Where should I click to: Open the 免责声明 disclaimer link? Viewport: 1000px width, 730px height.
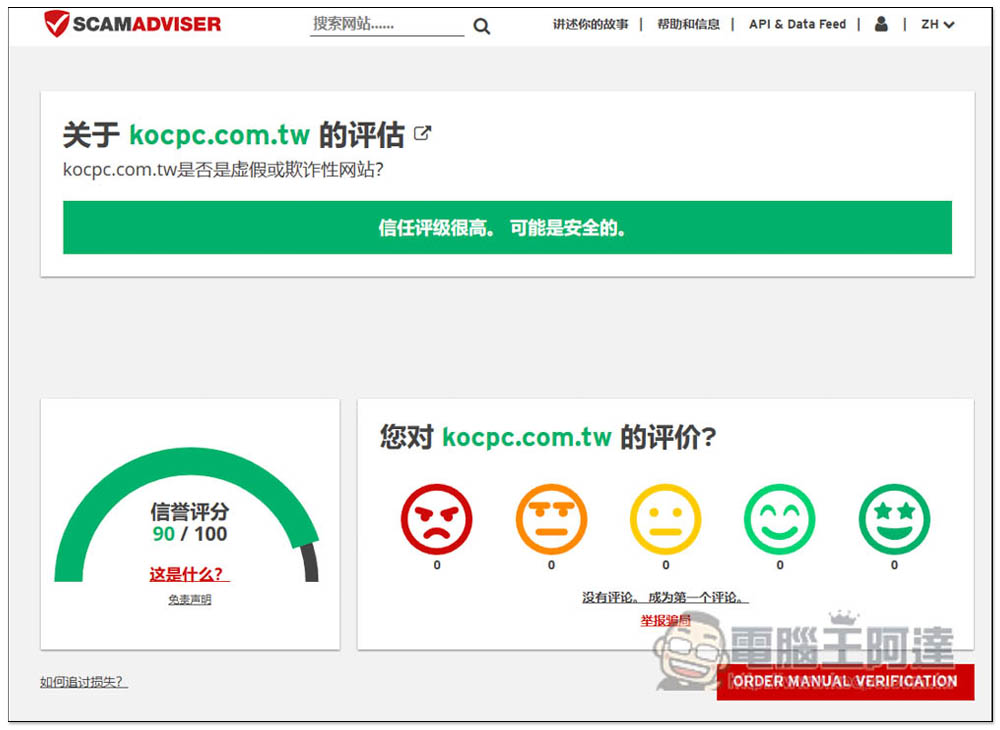pyautogui.click(x=189, y=600)
